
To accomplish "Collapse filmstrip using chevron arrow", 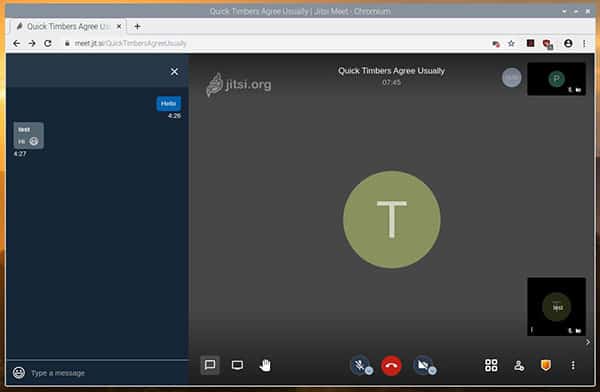I will [588, 342].
